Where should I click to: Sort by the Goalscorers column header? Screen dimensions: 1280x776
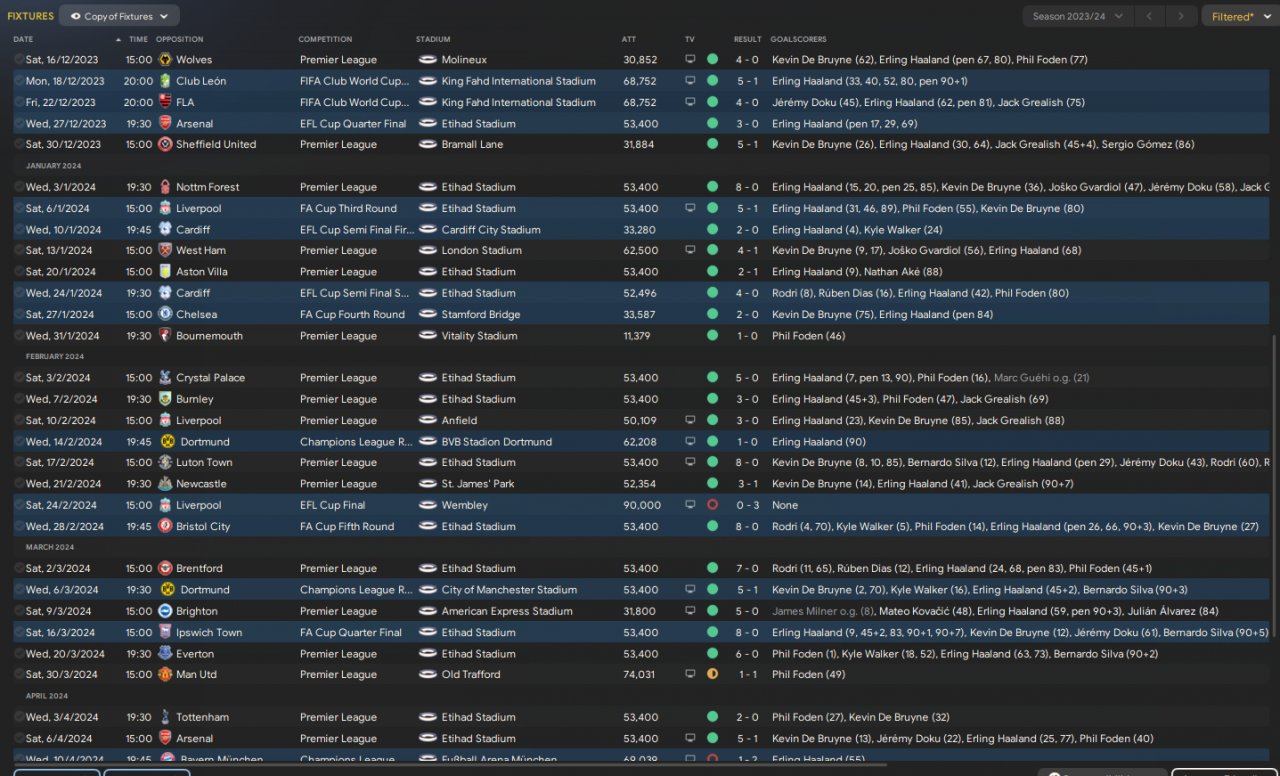click(799, 40)
